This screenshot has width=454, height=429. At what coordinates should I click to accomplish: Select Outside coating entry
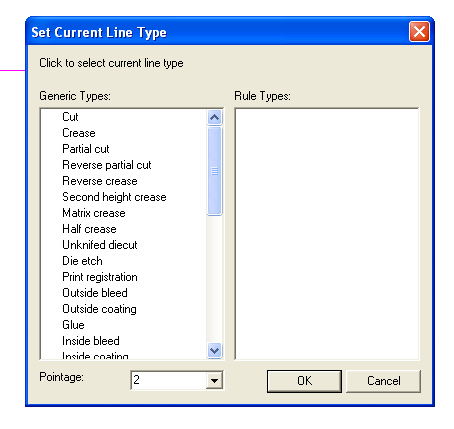[x=99, y=309]
